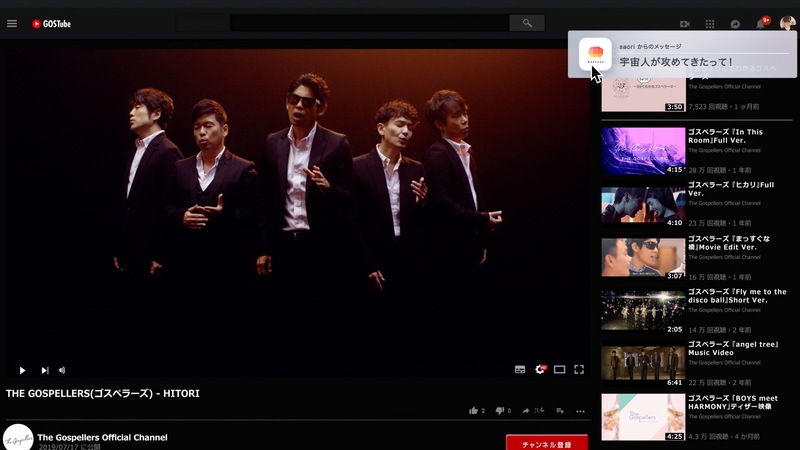Play the video
This screenshot has width=800, height=450.
tap(22, 370)
